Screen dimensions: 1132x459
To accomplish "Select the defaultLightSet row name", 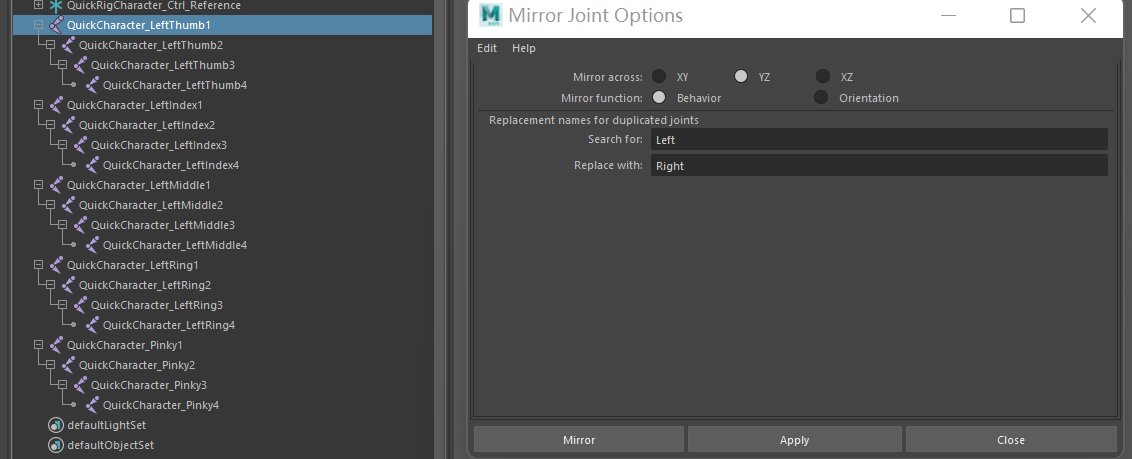I will pos(107,425).
